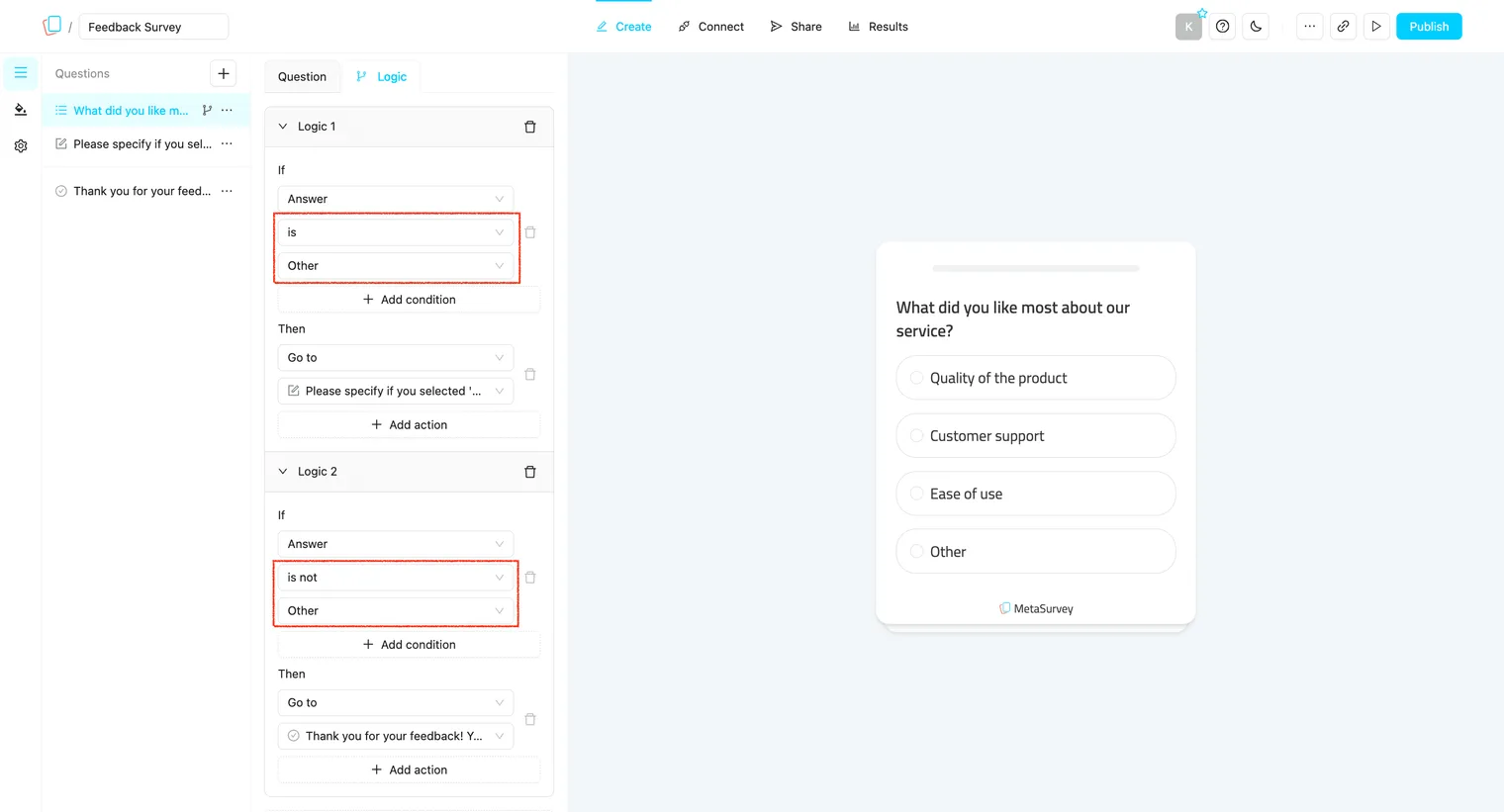Screen dimensions: 1504x812
Task: Switch to the Share tab
Action: pyautogui.click(x=797, y=27)
